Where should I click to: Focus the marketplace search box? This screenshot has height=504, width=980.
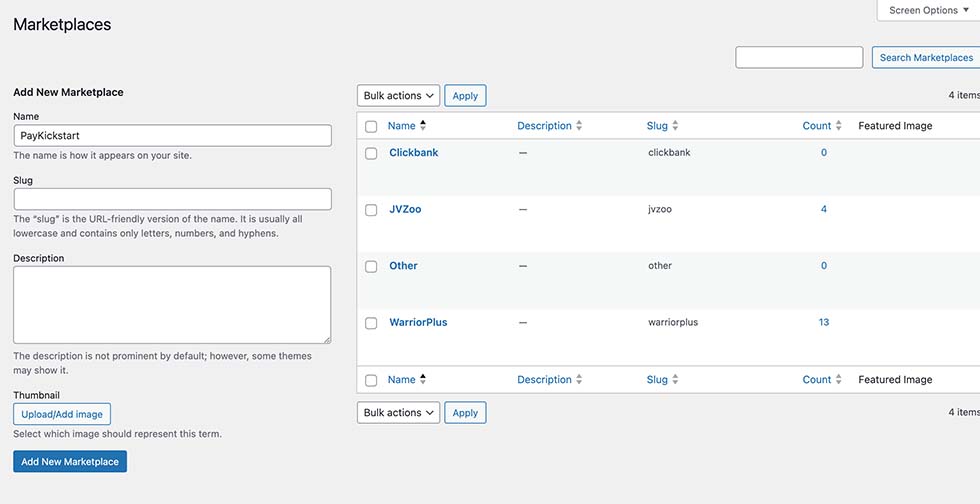[799, 58]
